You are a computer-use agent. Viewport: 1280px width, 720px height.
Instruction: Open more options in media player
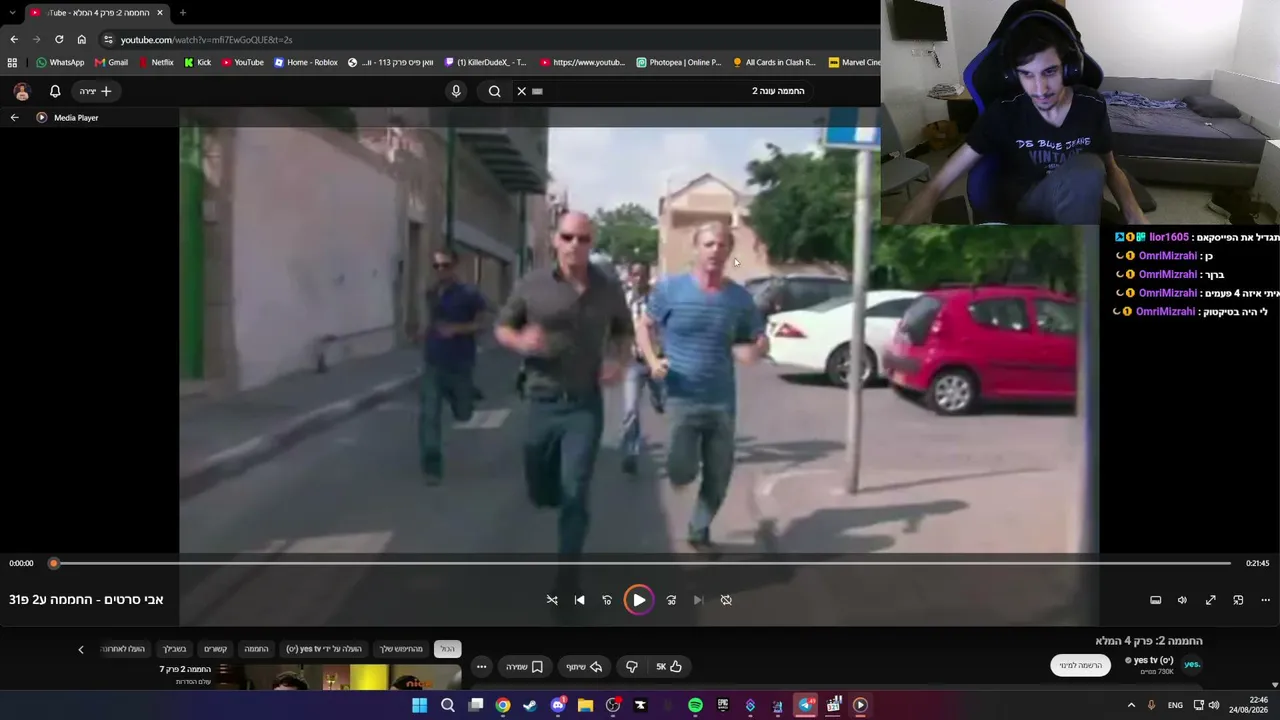pyautogui.click(x=1265, y=600)
